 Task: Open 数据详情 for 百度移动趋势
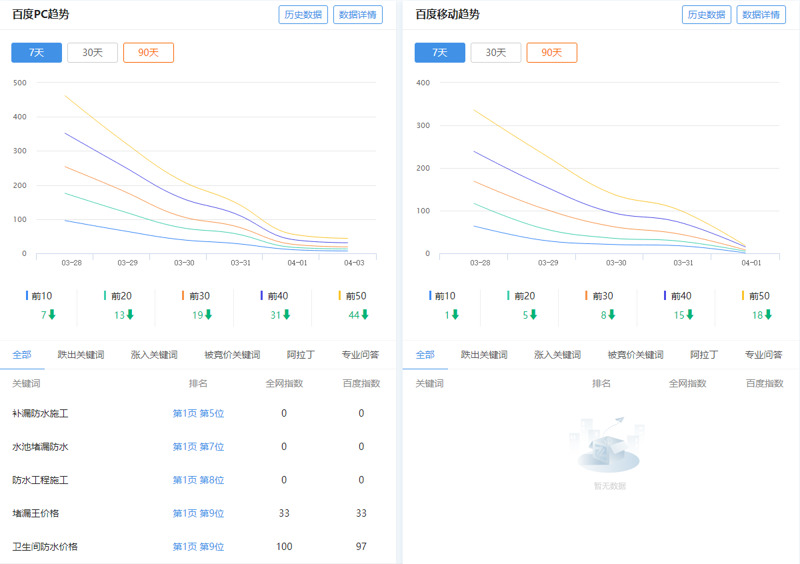click(x=761, y=15)
